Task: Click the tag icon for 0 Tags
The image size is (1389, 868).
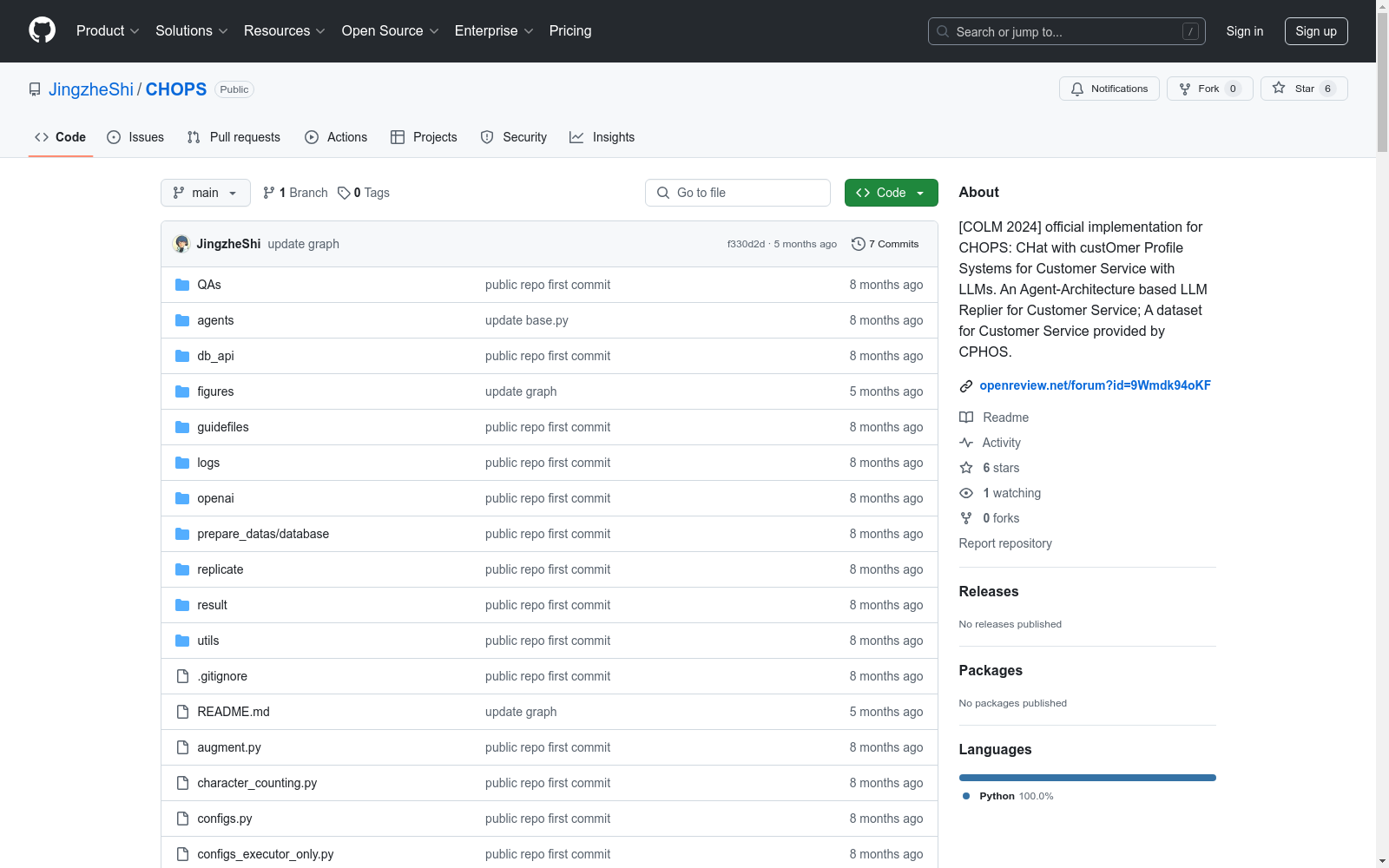Action: (x=344, y=193)
